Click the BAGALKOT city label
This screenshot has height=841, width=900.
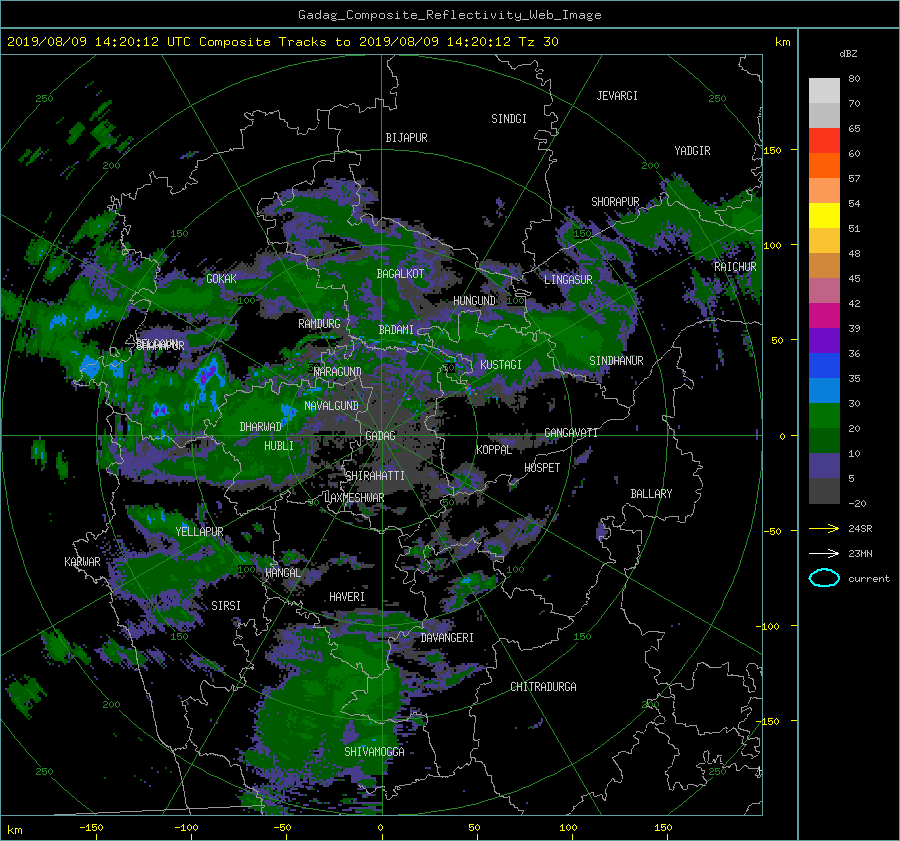(x=400, y=274)
